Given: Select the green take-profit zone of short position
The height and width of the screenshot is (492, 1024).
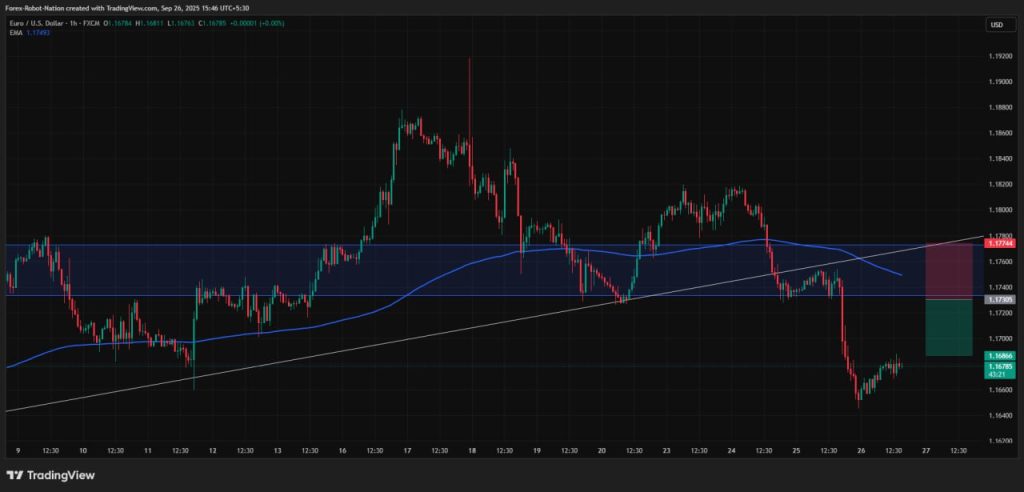Looking at the screenshot, I should [x=949, y=327].
